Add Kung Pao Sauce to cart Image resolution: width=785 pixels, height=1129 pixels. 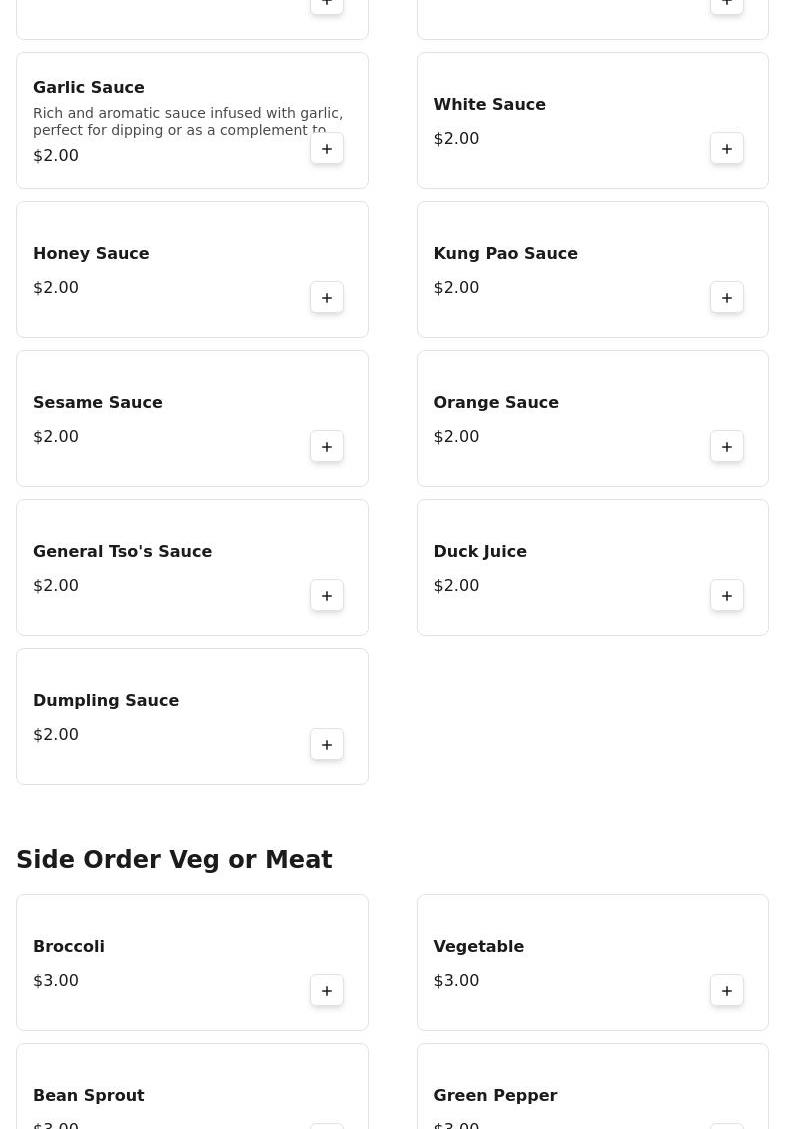tap(727, 298)
